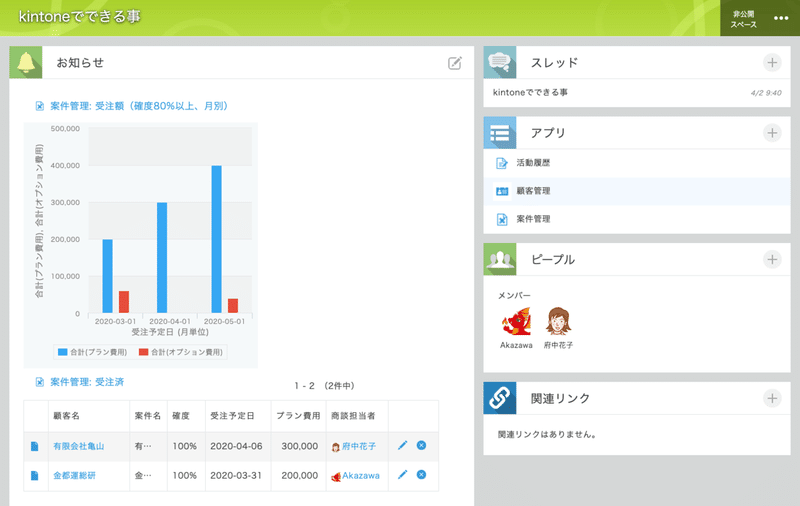Viewport: 800px width, 506px height.
Task: Open the 顧客管理 app
Action: pyautogui.click(x=533, y=191)
